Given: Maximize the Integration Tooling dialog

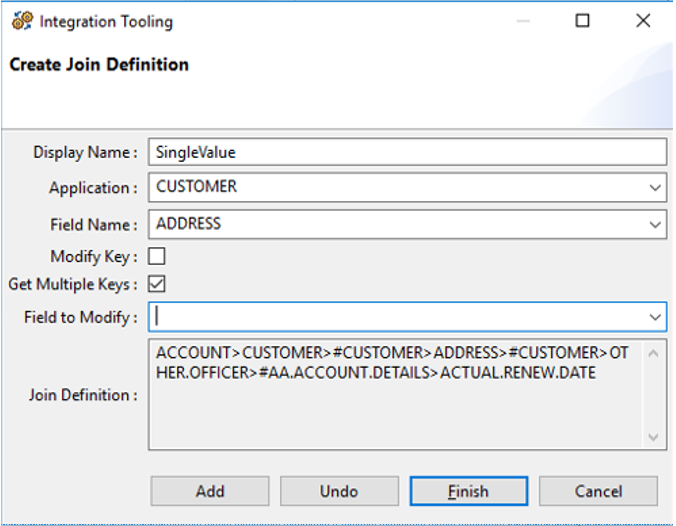Looking at the screenshot, I should click(583, 20).
